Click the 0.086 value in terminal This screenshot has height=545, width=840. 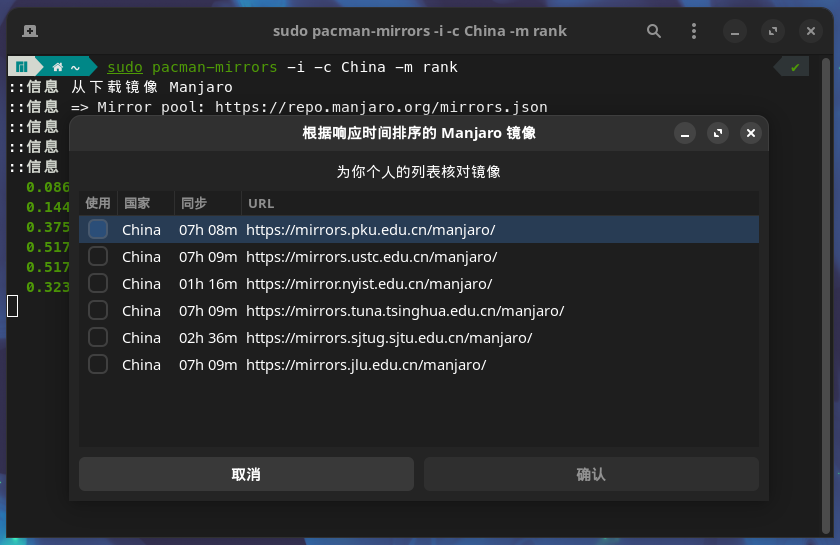click(48, 187)
